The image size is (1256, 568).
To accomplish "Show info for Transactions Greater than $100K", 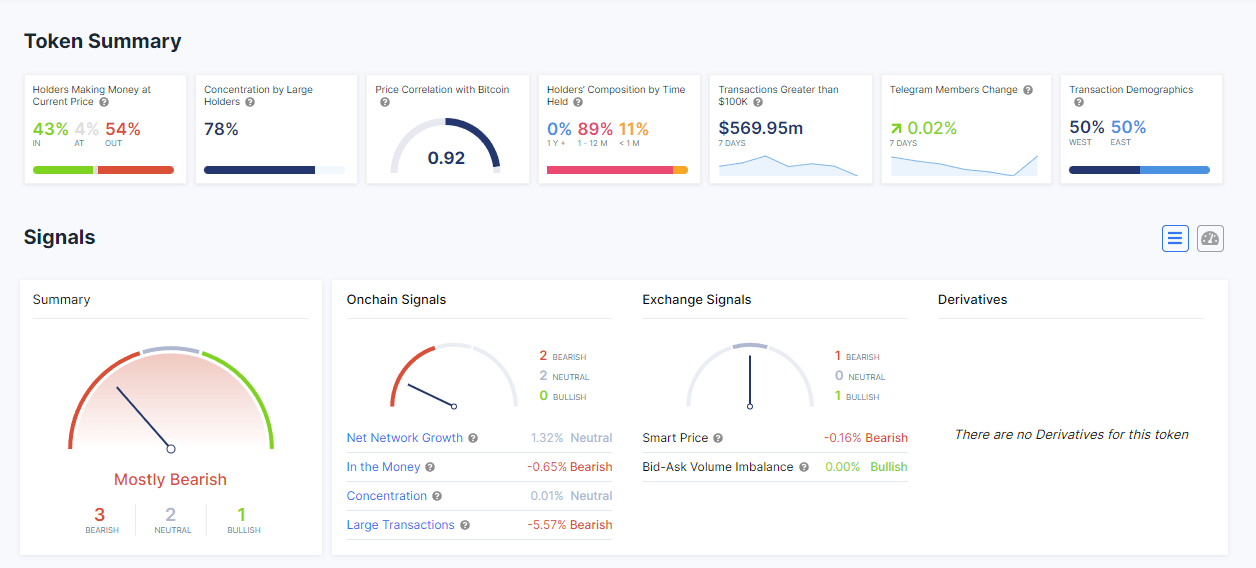I will 758,102.
